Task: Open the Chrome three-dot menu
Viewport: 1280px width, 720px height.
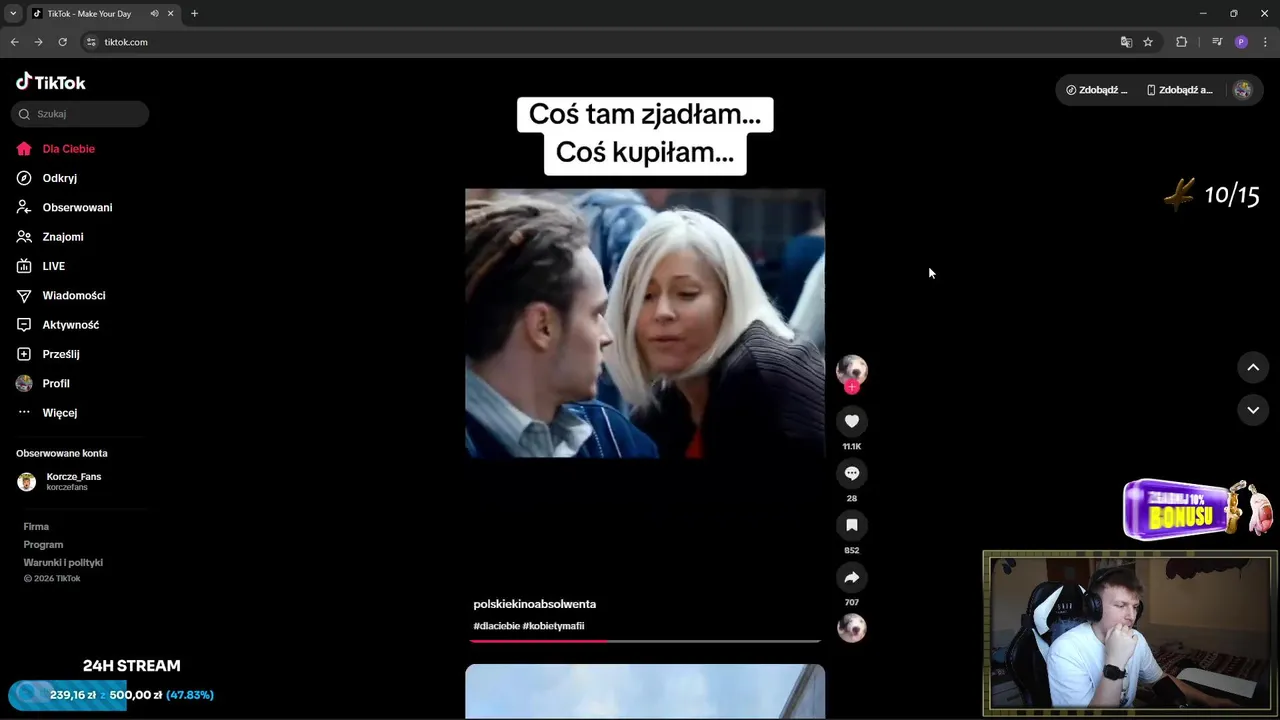Action: (1265, 42)
